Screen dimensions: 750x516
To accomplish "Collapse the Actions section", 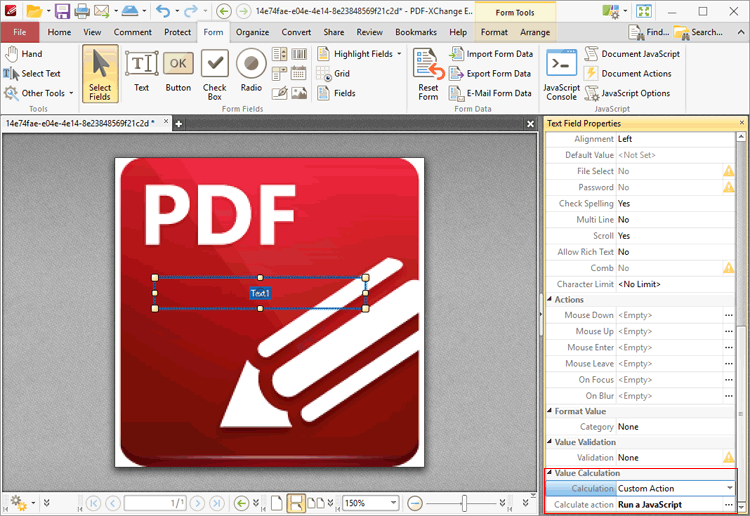I will coord(550,299).
